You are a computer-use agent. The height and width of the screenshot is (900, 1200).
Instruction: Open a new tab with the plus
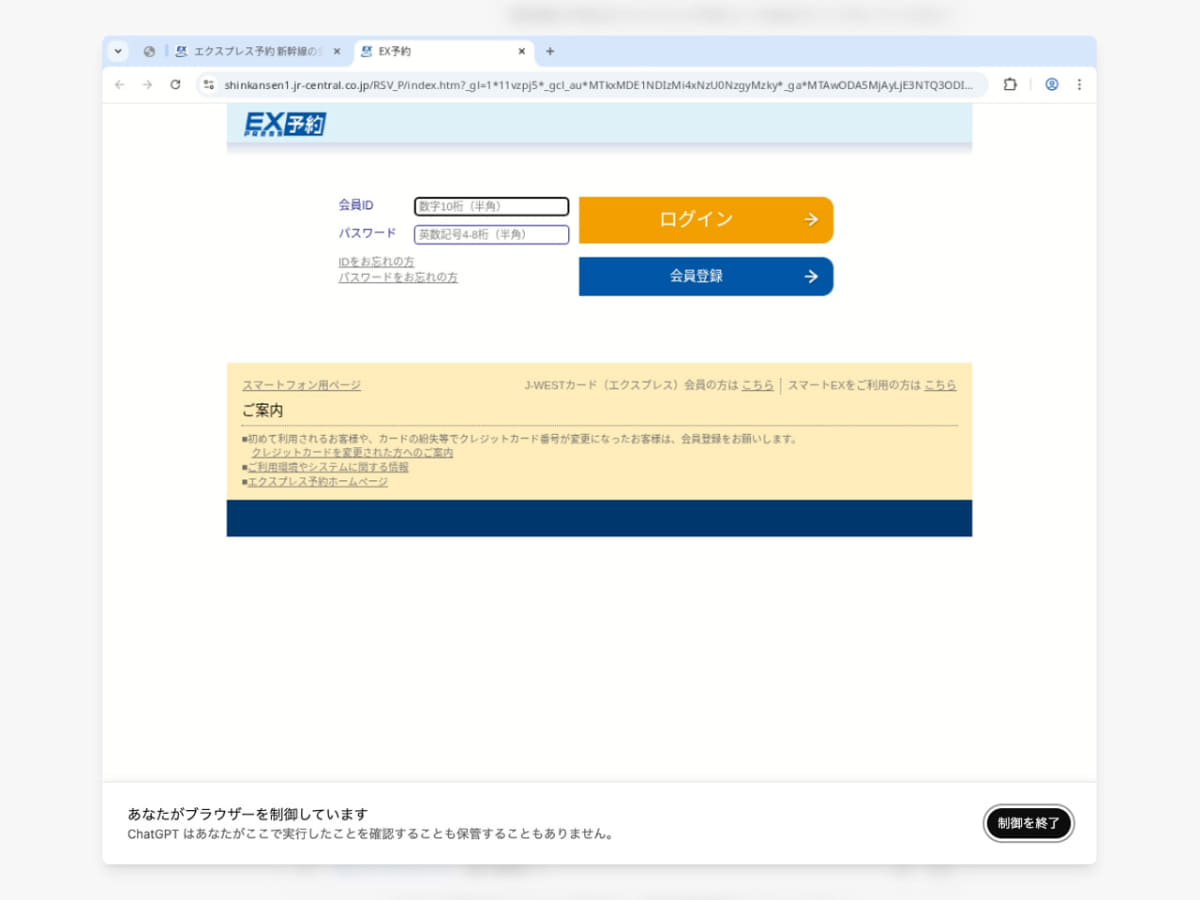click(551, 51)
